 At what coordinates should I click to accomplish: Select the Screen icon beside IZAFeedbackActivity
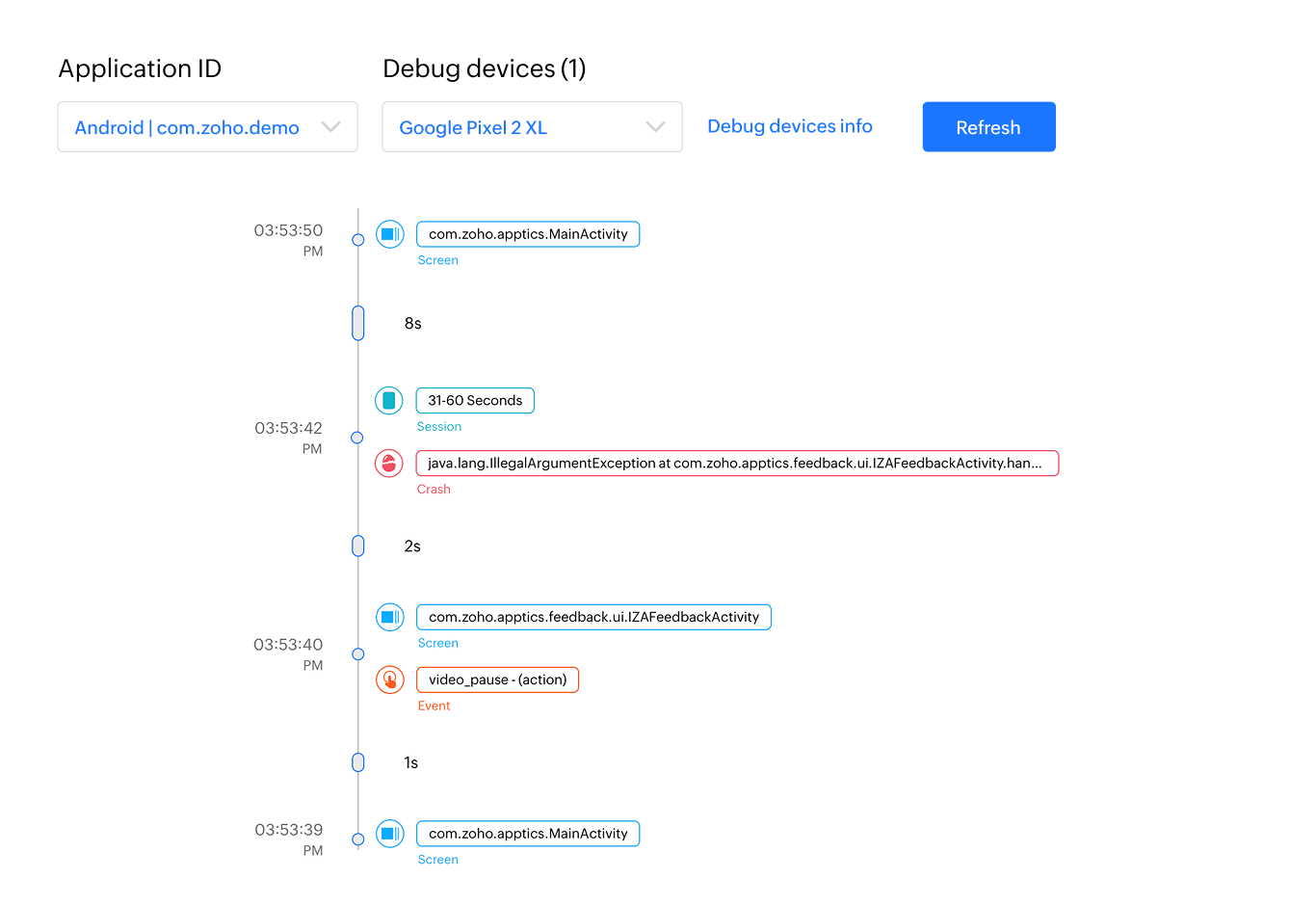[x=389, y=617]
